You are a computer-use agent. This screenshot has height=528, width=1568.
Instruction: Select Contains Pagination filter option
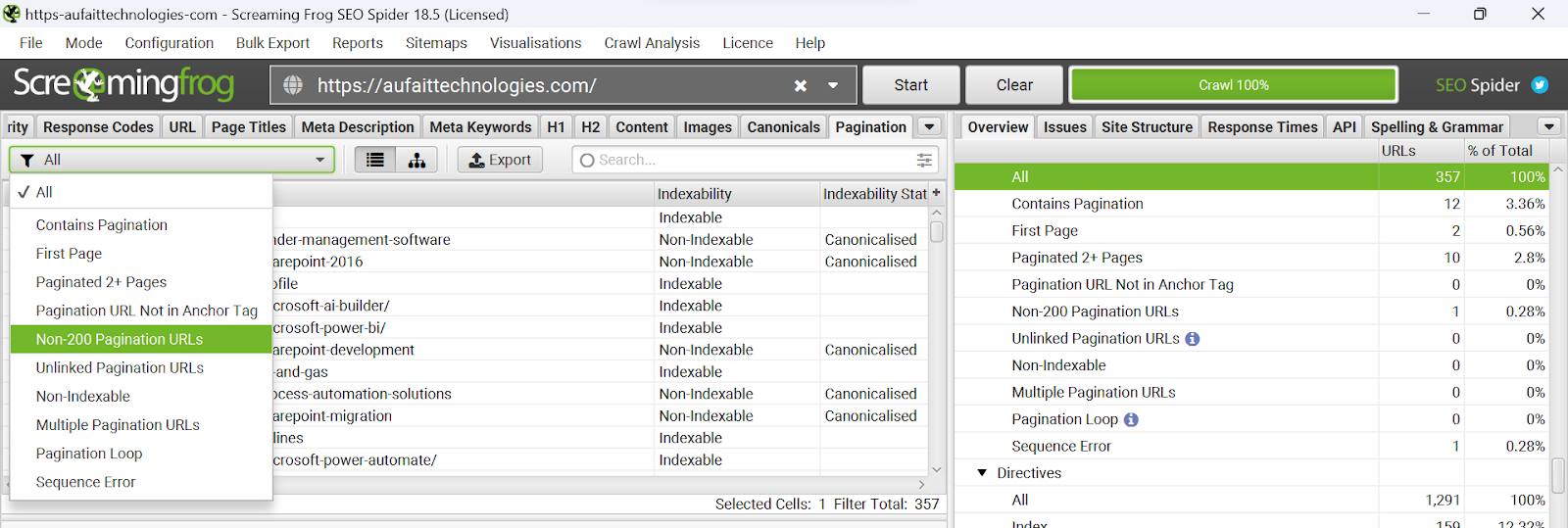[x=141, y=224]
